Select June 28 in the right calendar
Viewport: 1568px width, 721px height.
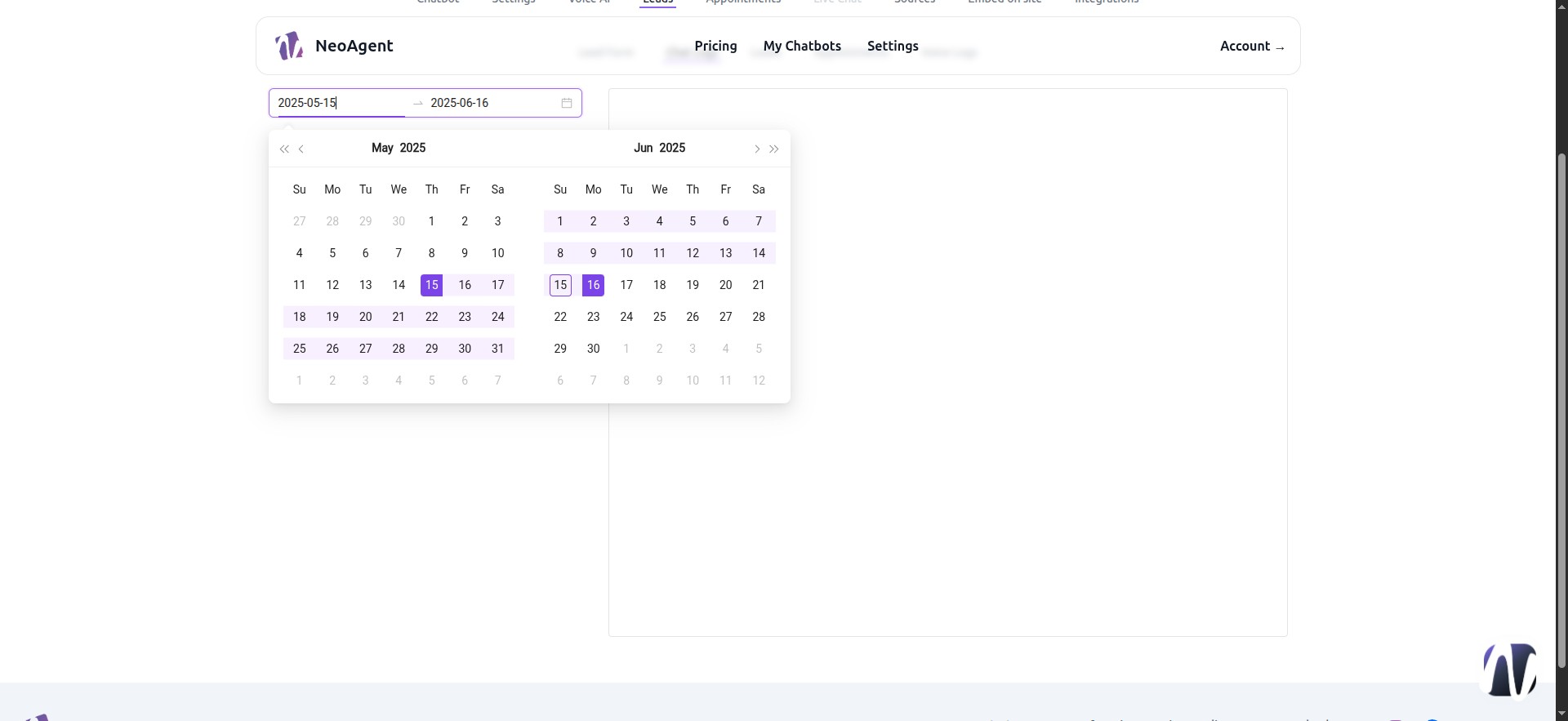click(759, 317)
